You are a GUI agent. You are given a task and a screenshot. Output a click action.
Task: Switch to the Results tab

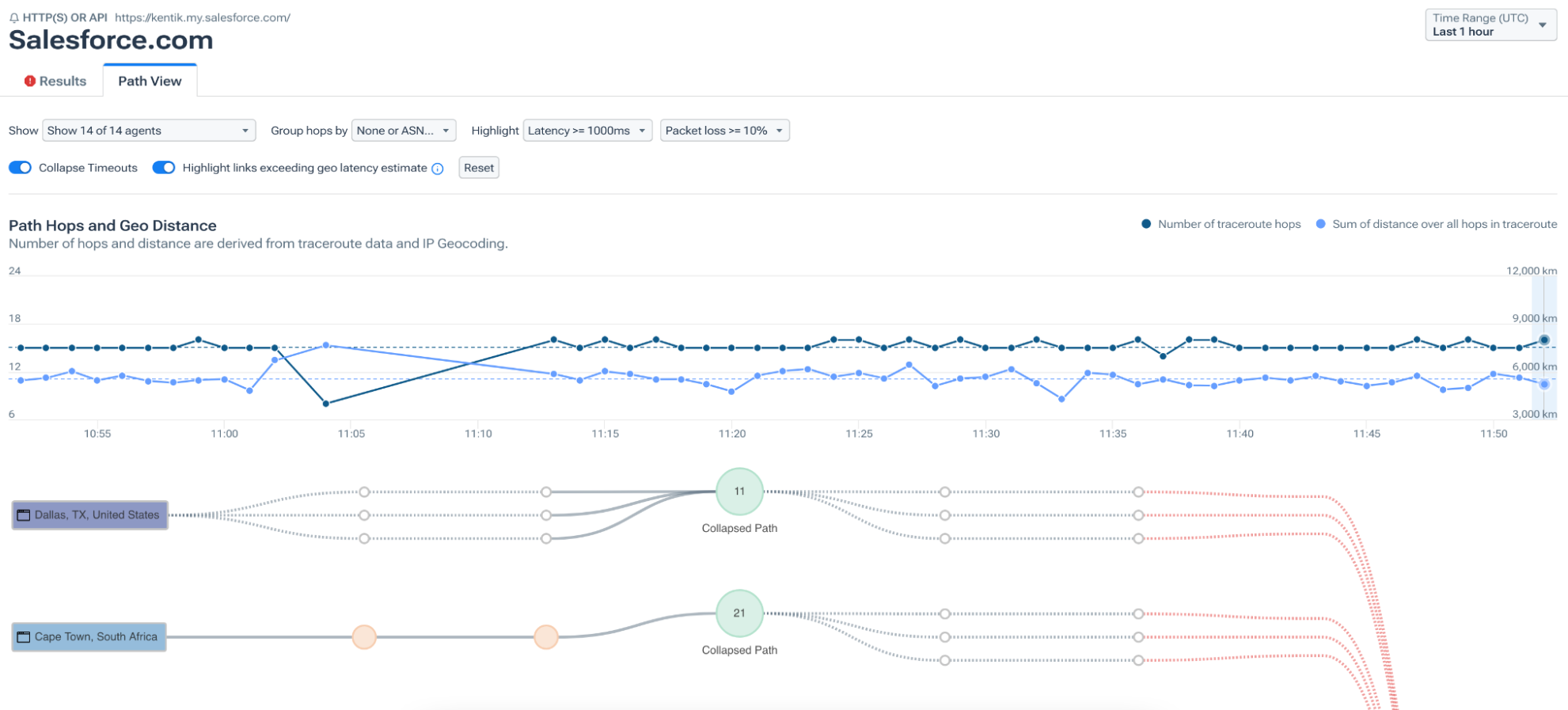[x=55, y=81]
